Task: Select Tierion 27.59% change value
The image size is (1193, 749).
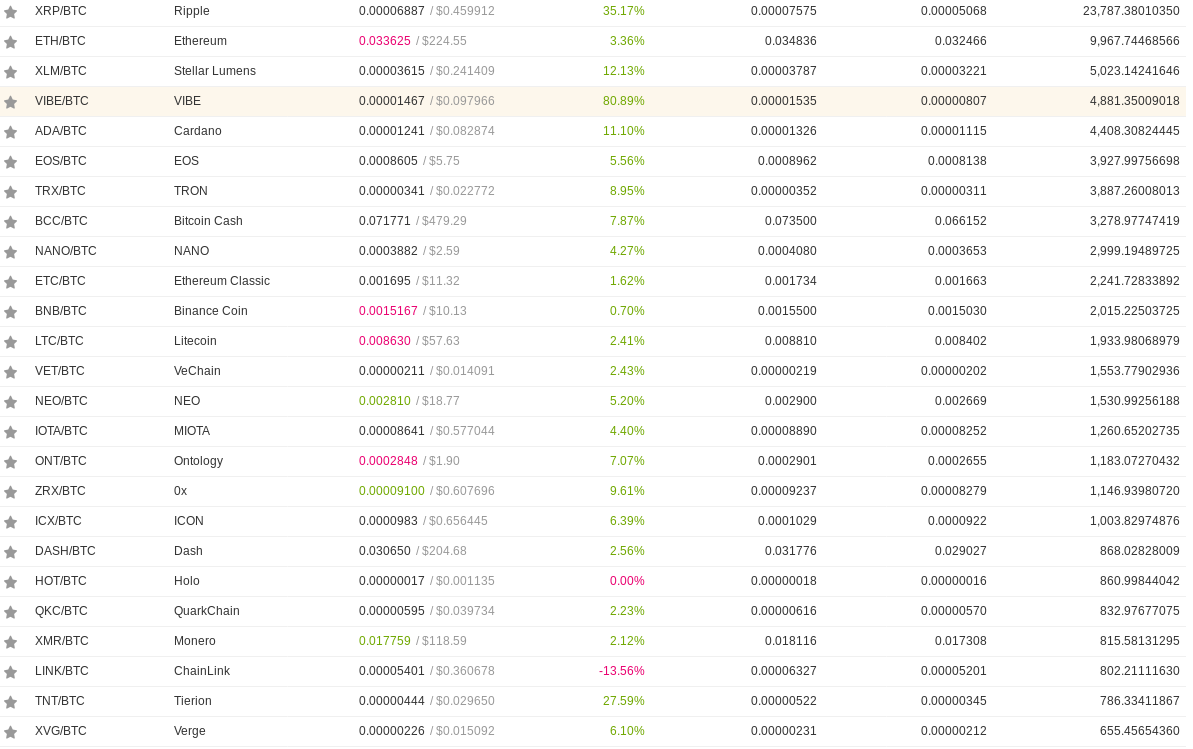Action: [x=624, y=700]
